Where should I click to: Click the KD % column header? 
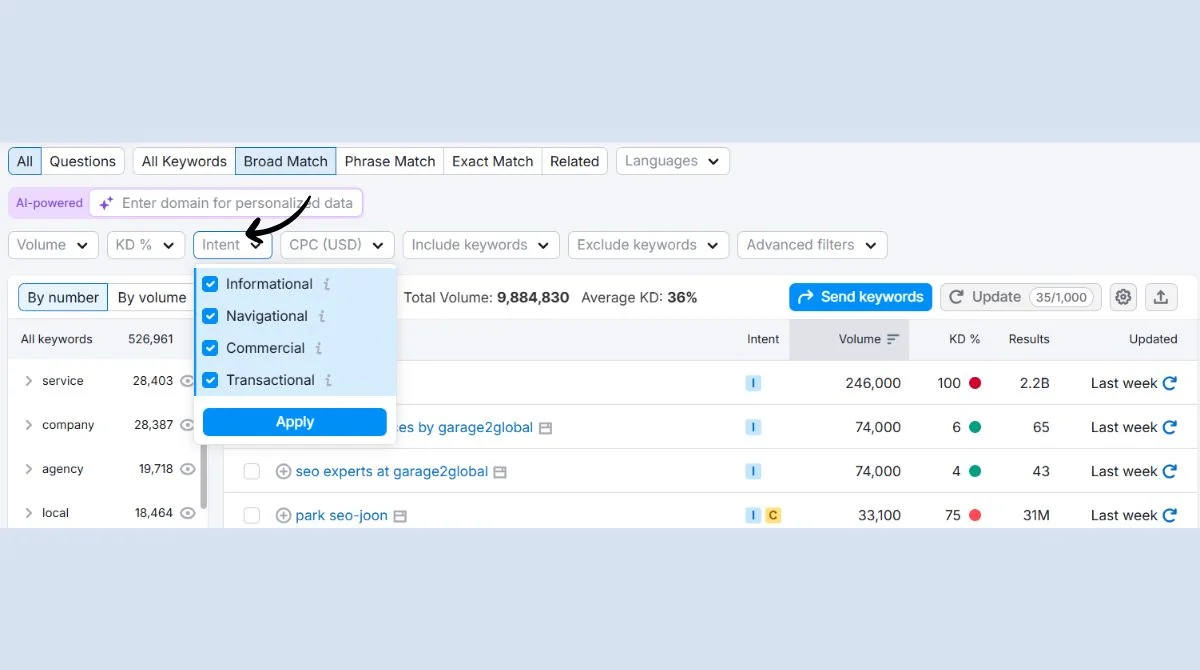(x=964, y=339)
